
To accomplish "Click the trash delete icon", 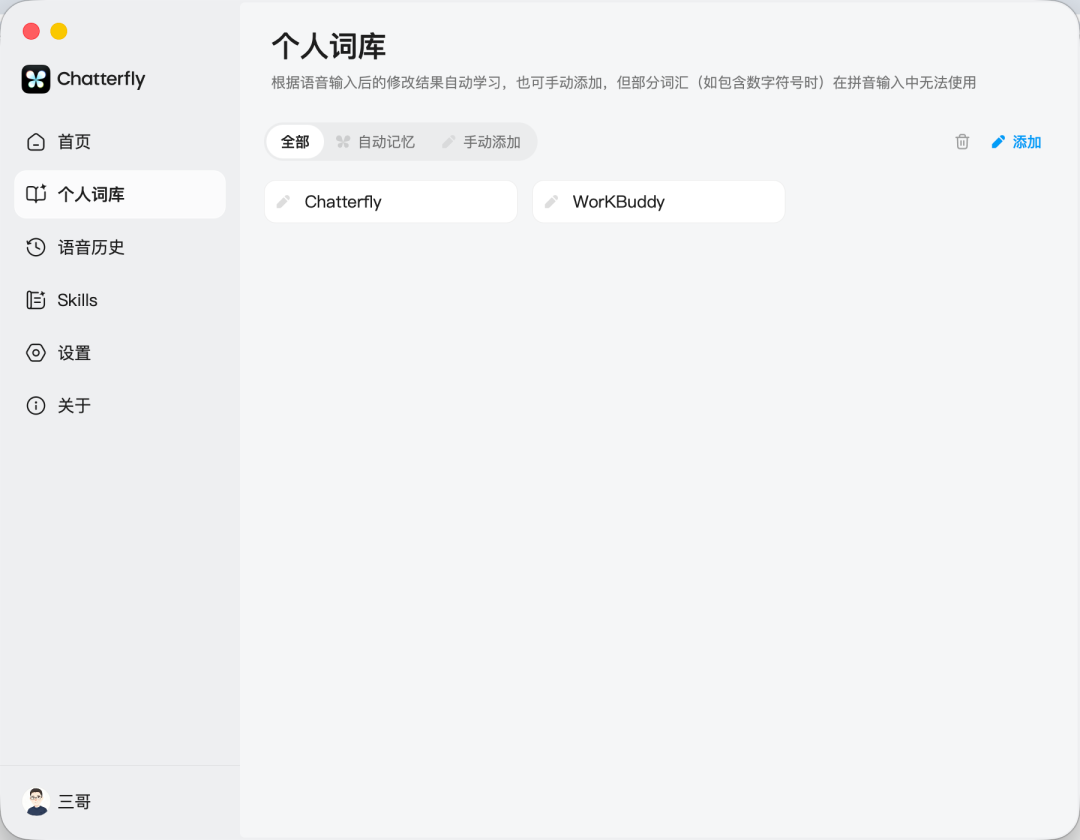I will (x=962, y=142).
